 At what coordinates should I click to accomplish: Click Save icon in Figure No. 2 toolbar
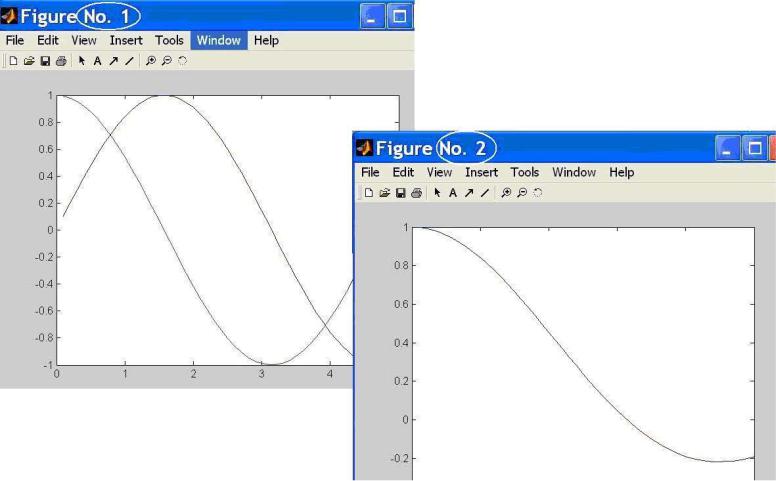point(400,193)
